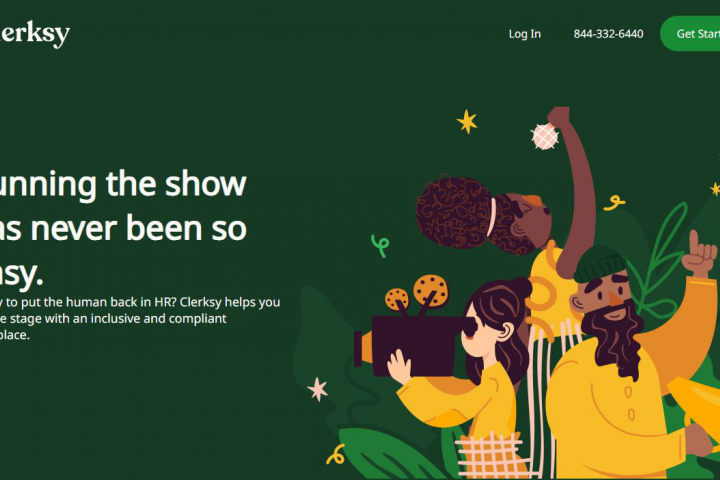
Task: Click the HR description paragraph text
Action: click(140, 318)
